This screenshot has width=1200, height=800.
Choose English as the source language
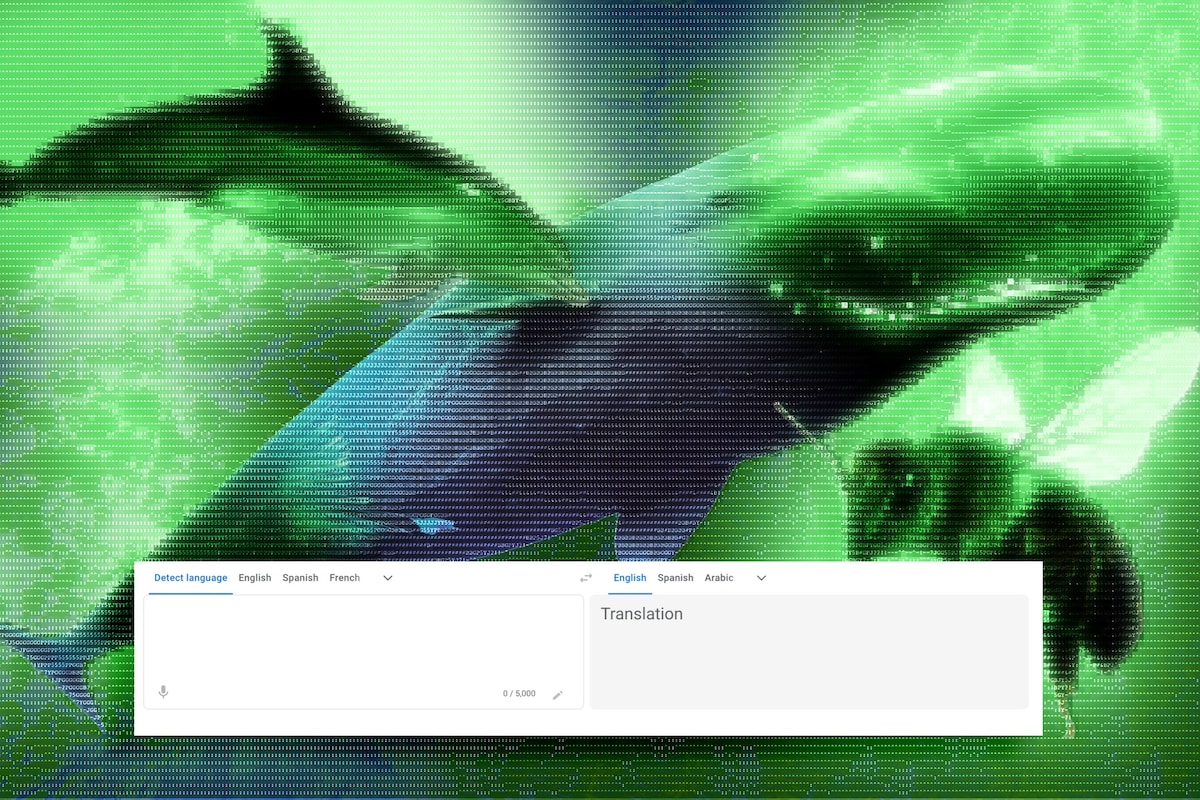pos(255,578)
